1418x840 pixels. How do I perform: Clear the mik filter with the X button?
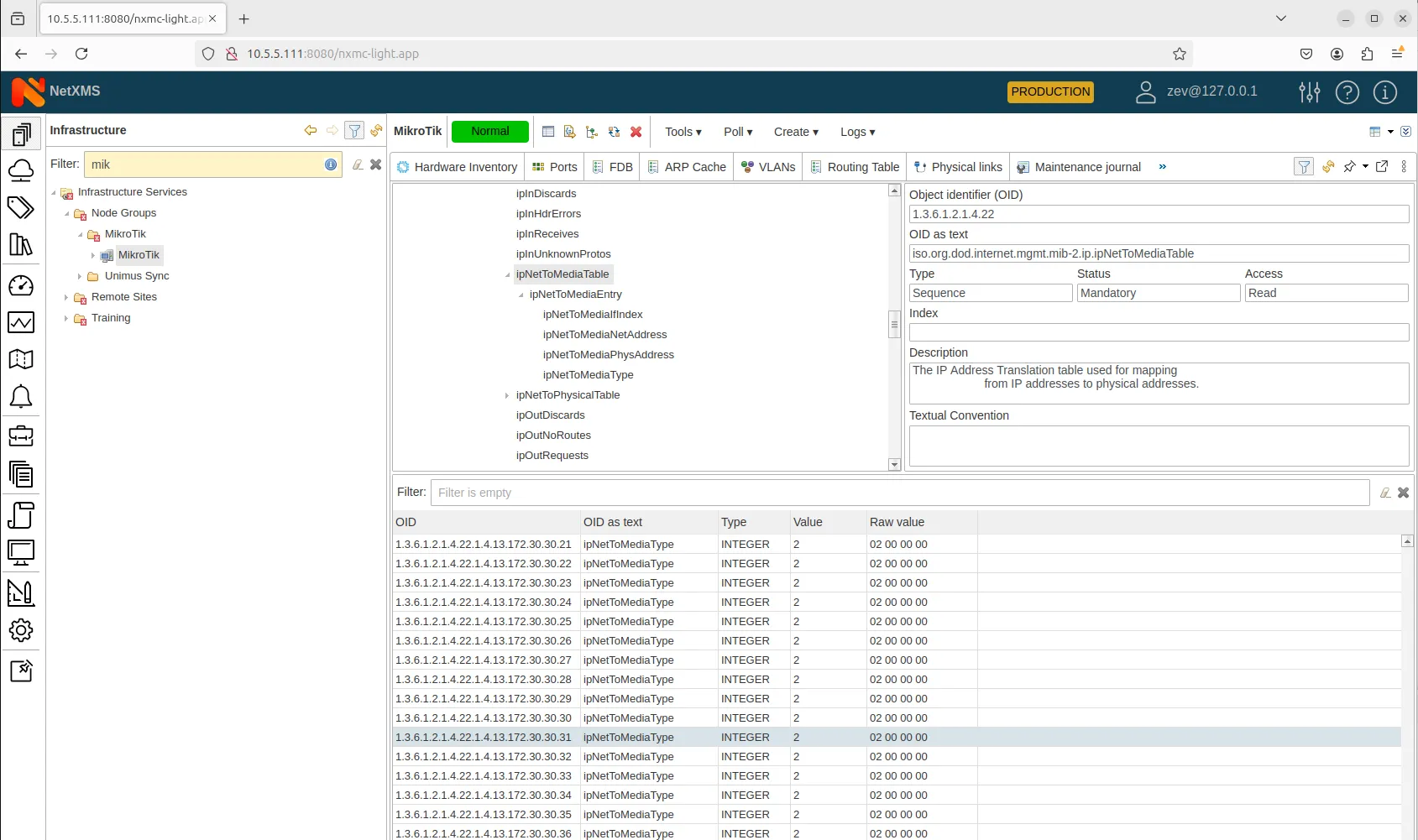tap(375, 164)
